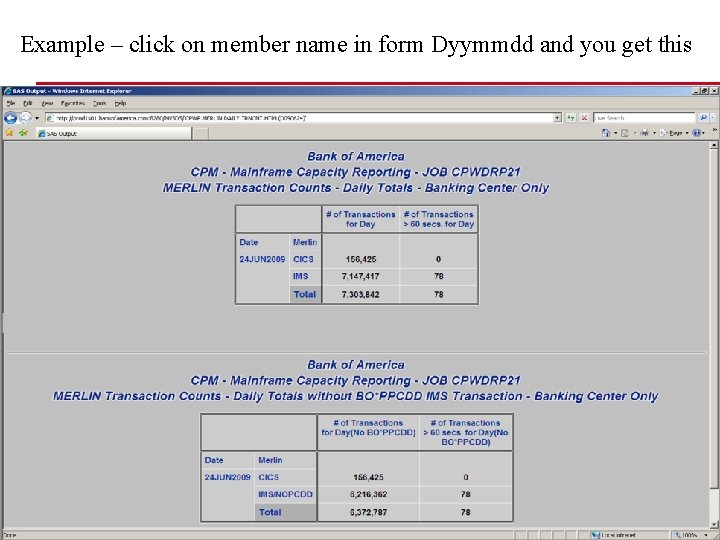Click the Help icon in the command bar
The image size is (720, 540).
(697, 133)
